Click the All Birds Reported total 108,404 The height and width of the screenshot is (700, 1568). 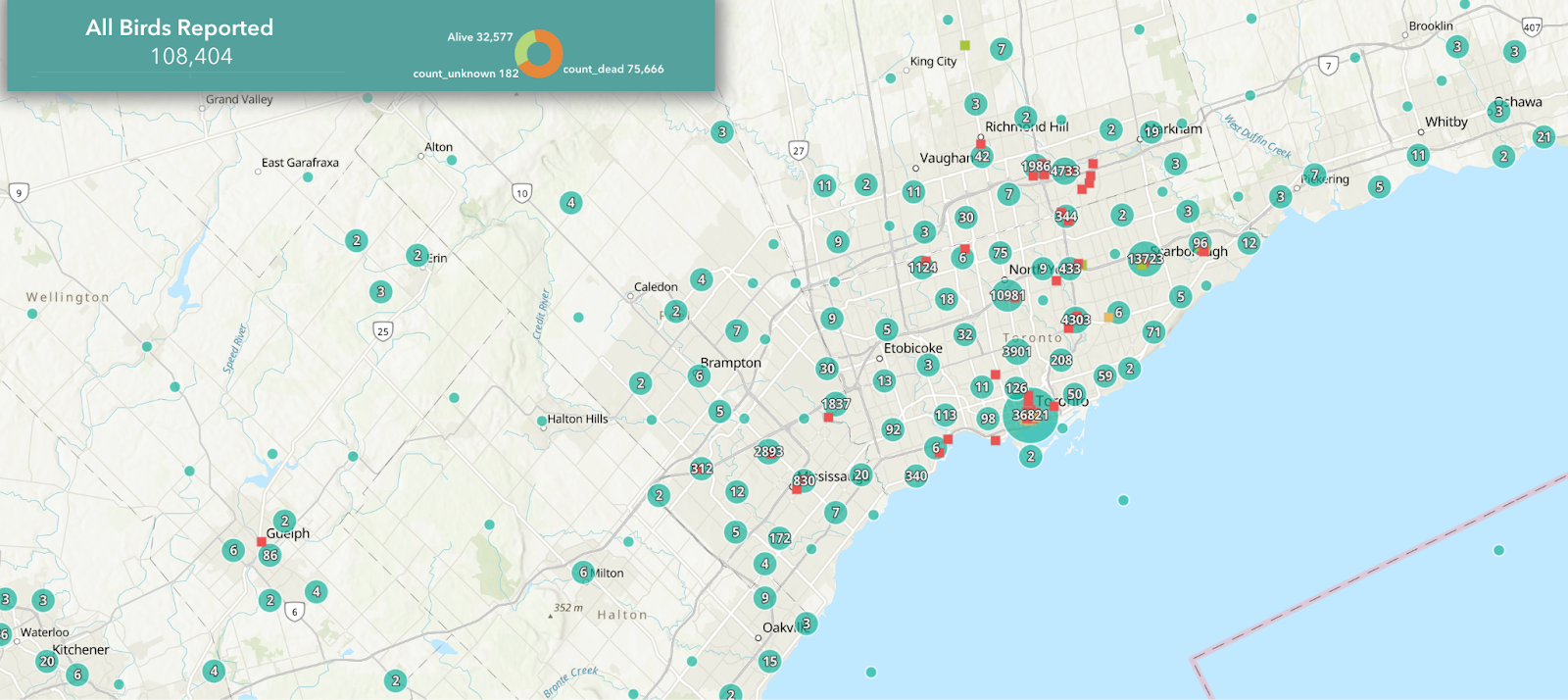point(191,57)
